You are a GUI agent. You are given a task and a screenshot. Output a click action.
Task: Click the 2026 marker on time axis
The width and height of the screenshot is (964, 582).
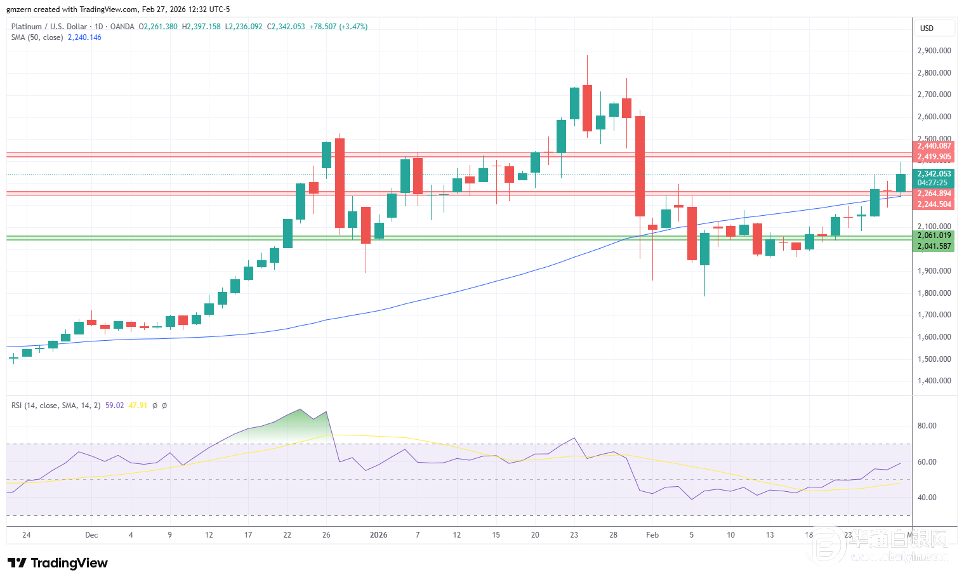[x=380, y=535]
